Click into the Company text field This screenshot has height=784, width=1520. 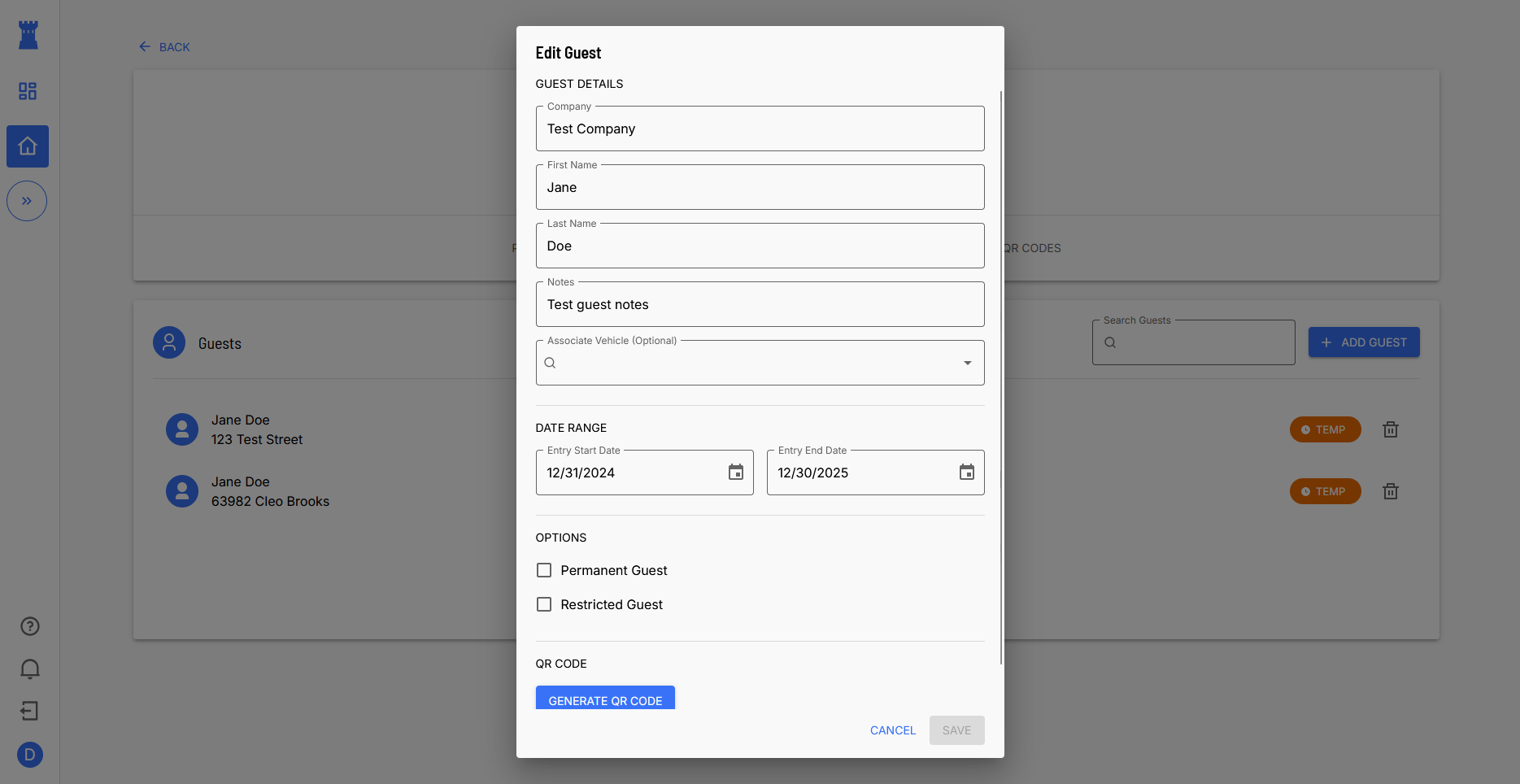tap(760, 129)
